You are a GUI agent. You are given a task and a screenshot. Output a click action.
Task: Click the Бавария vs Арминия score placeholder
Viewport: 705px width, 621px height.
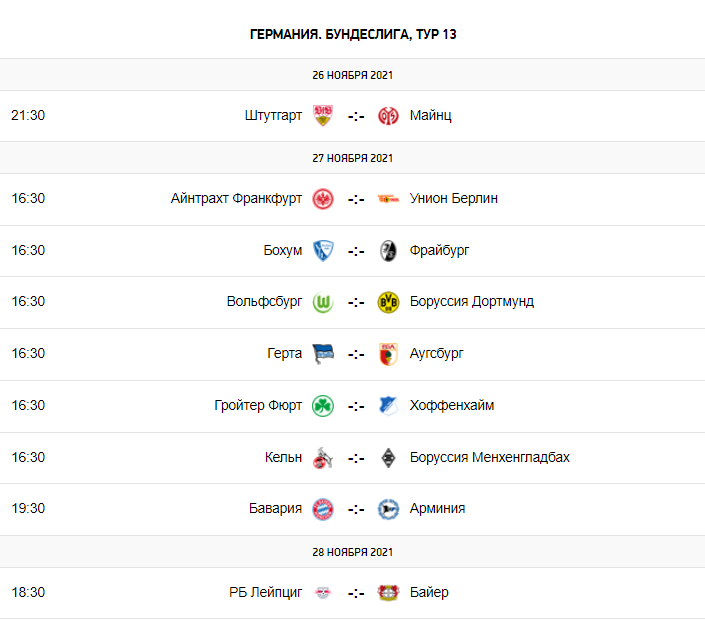click(x=355, y=509)
